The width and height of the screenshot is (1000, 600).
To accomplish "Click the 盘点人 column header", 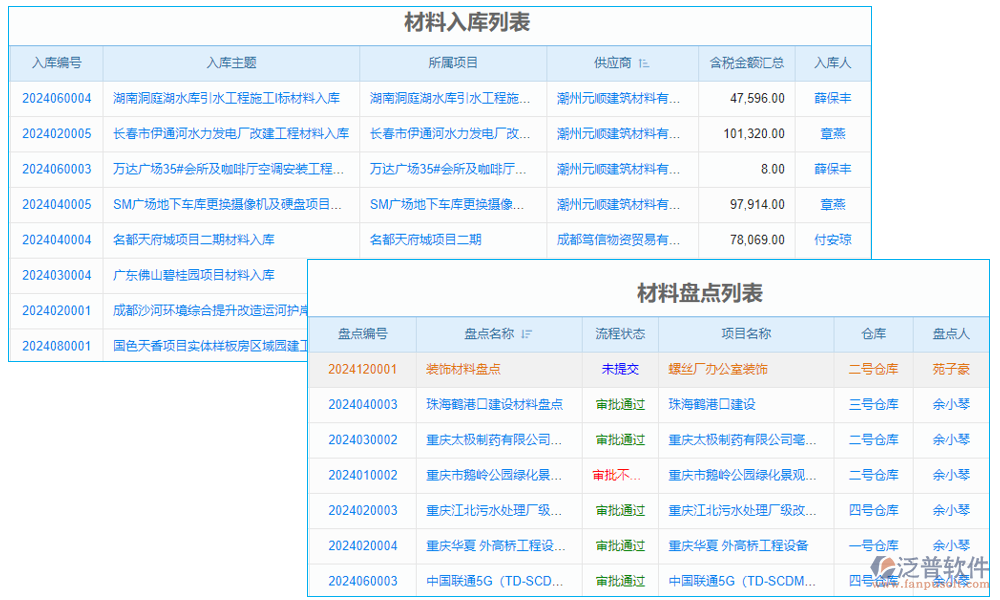I will pyautogui.click(x=950, y=334).
